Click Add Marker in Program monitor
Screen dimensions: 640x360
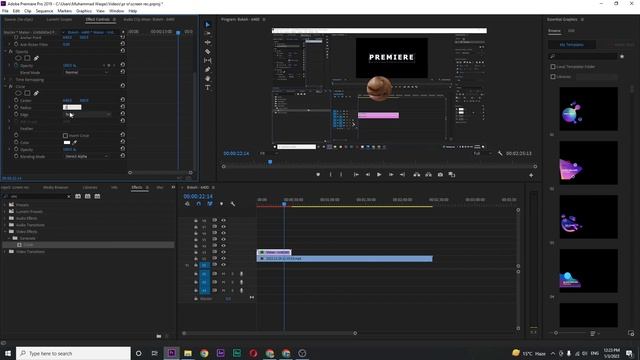318,175
